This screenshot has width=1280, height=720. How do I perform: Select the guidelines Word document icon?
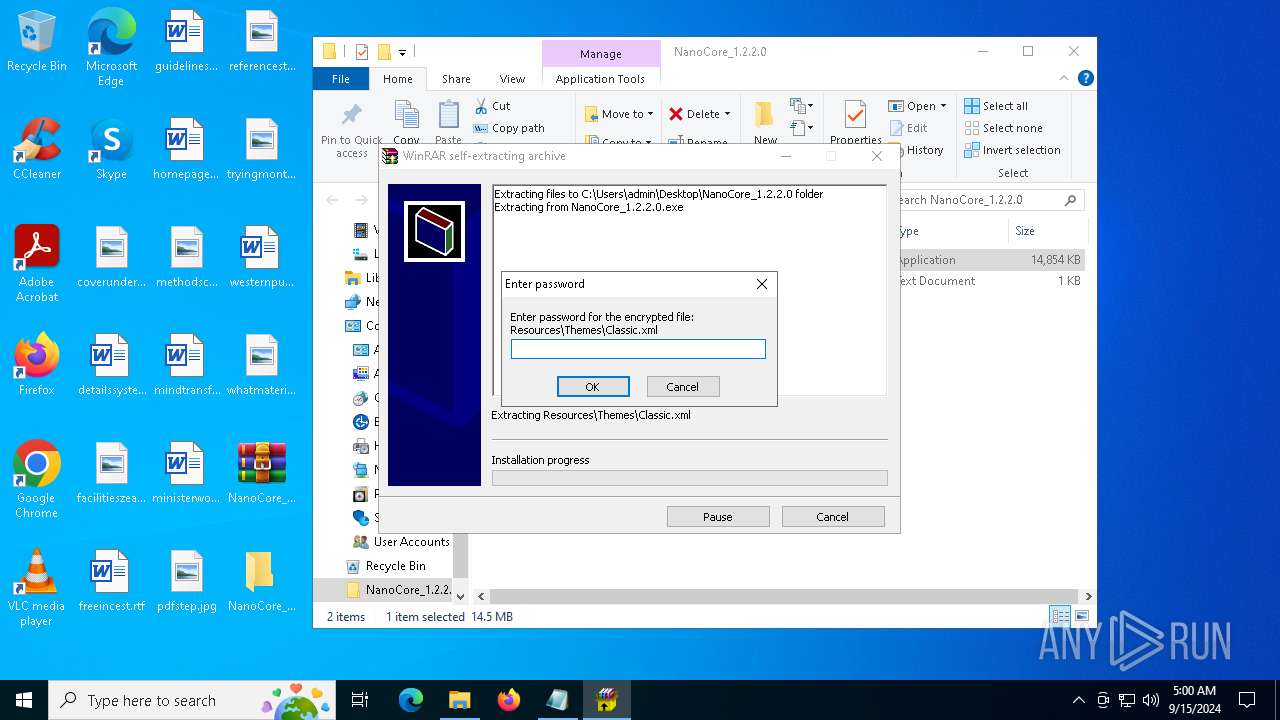[x=187, y=41]
